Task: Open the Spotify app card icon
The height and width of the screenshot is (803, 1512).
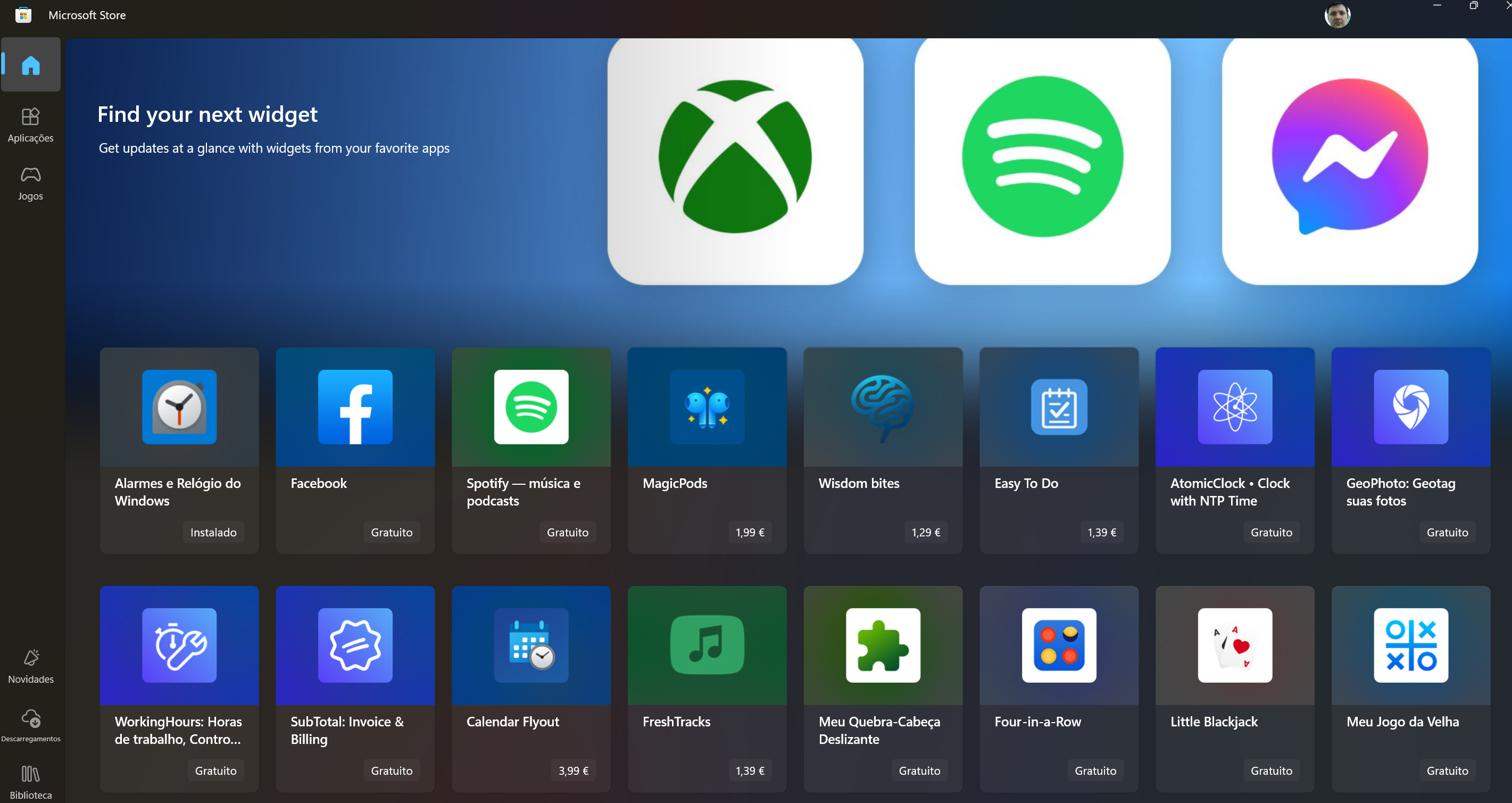Action: [x=531, y=407]
